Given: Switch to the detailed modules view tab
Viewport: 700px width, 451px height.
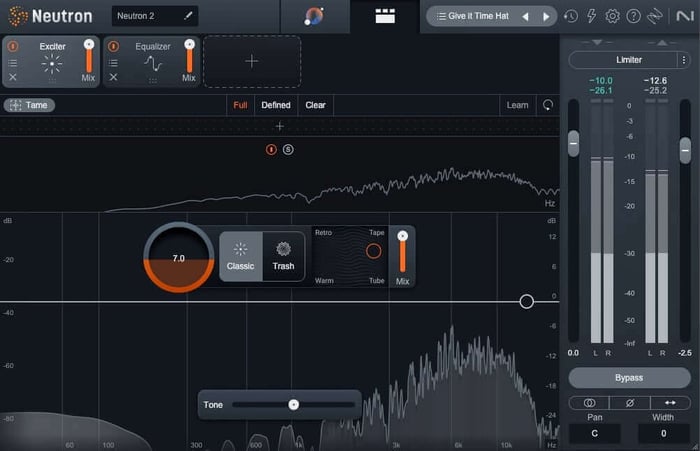Looking at the screenshot, I should 385,16.
